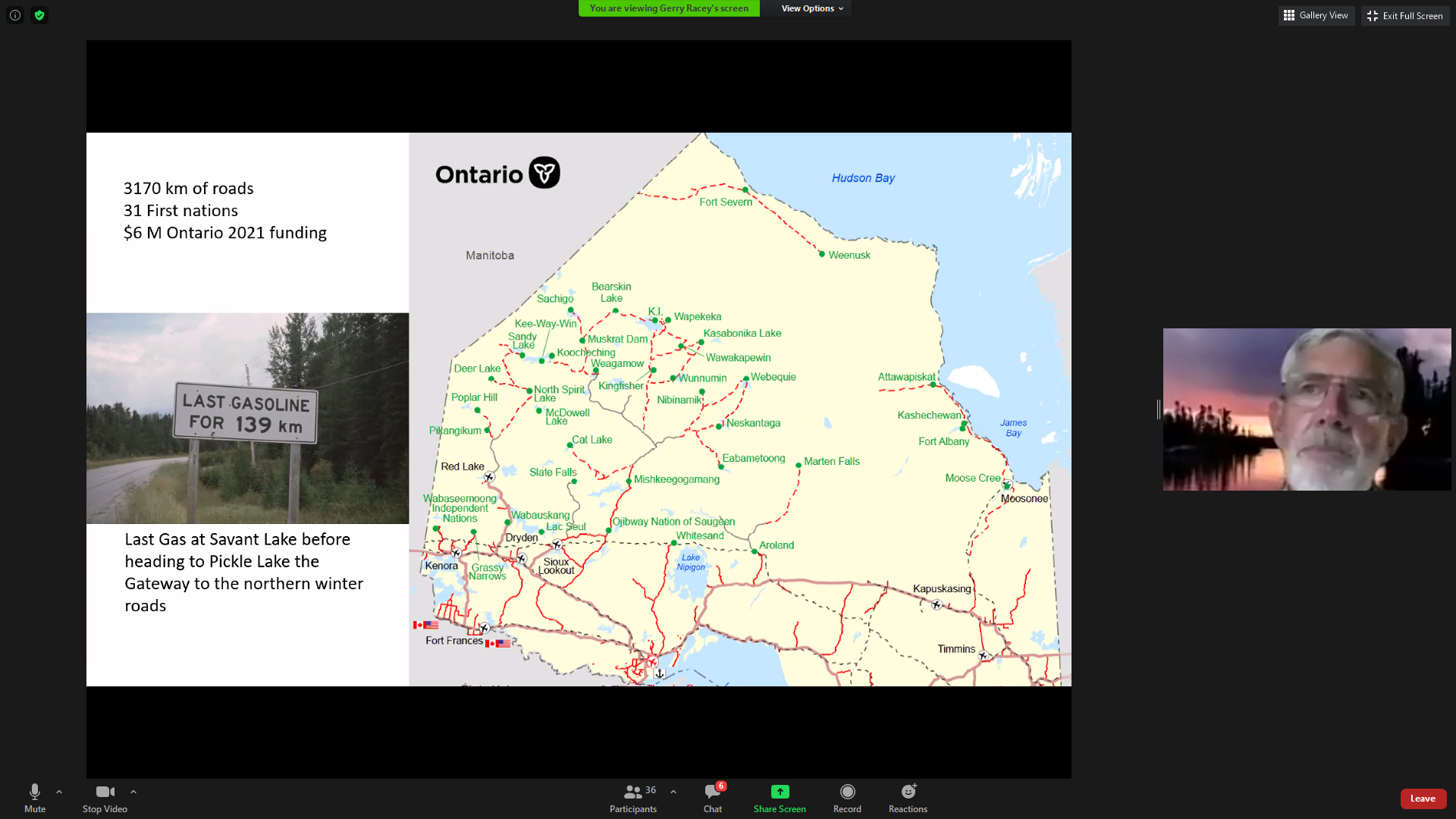Click the meeting info icon
1456x819 pixels.
click(x=15, y=15)
